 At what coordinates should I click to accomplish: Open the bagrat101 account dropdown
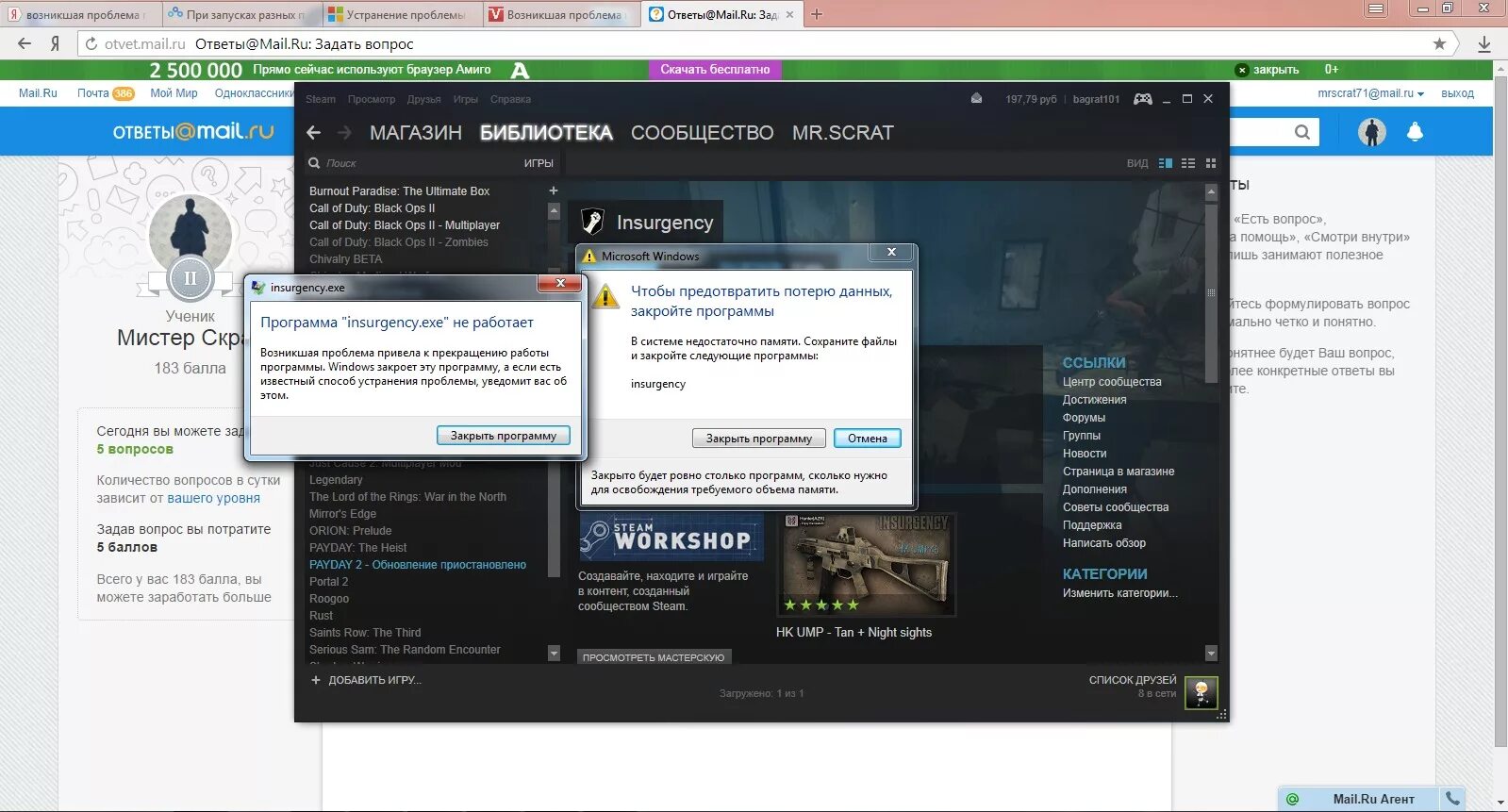pyautogui.click(x=1096, y=99)
